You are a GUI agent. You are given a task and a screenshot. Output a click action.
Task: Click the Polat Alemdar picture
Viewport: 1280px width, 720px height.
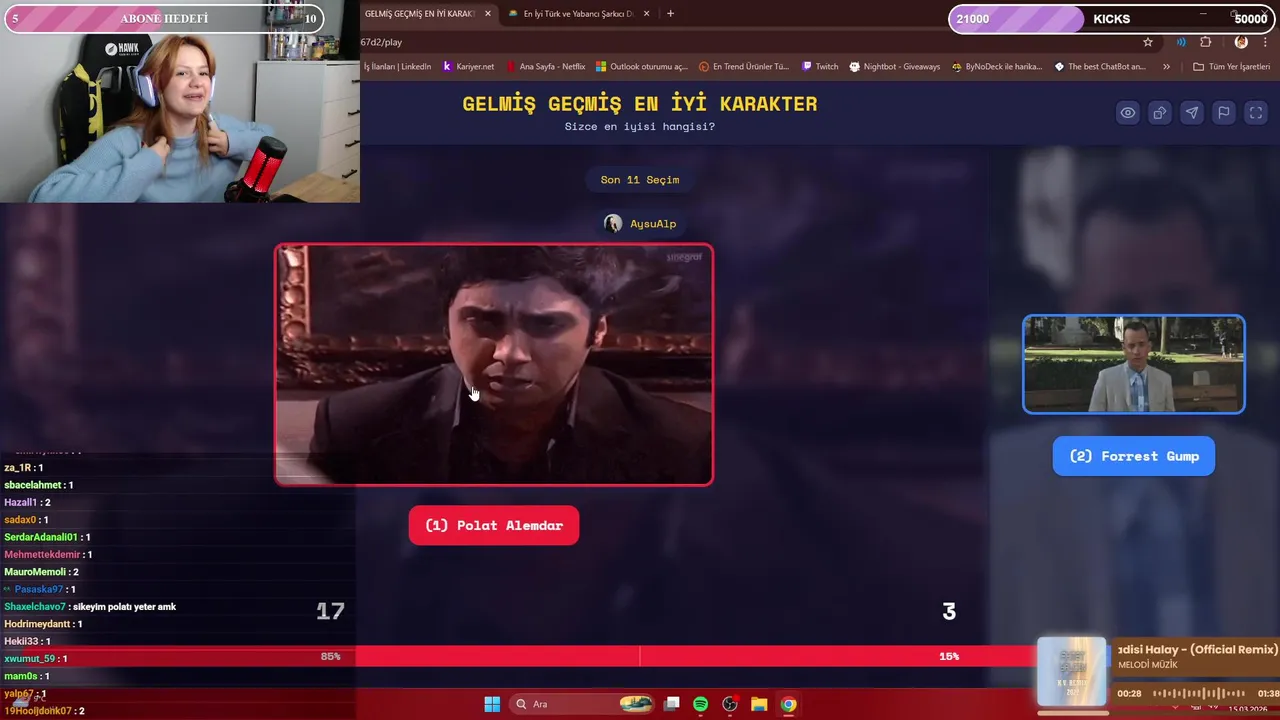[x=494, y=365]
